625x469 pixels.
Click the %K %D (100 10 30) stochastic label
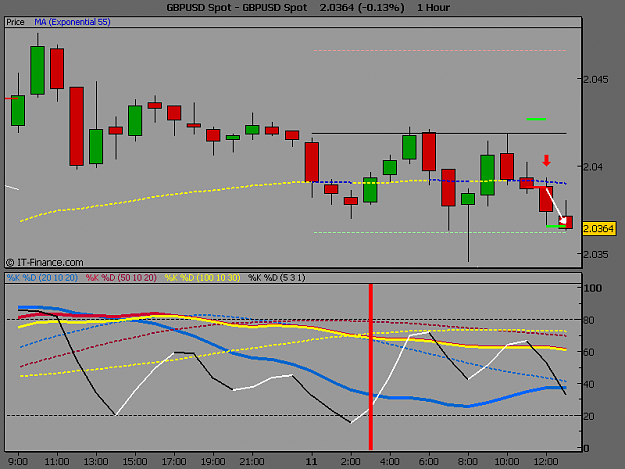tap(202, 278)
